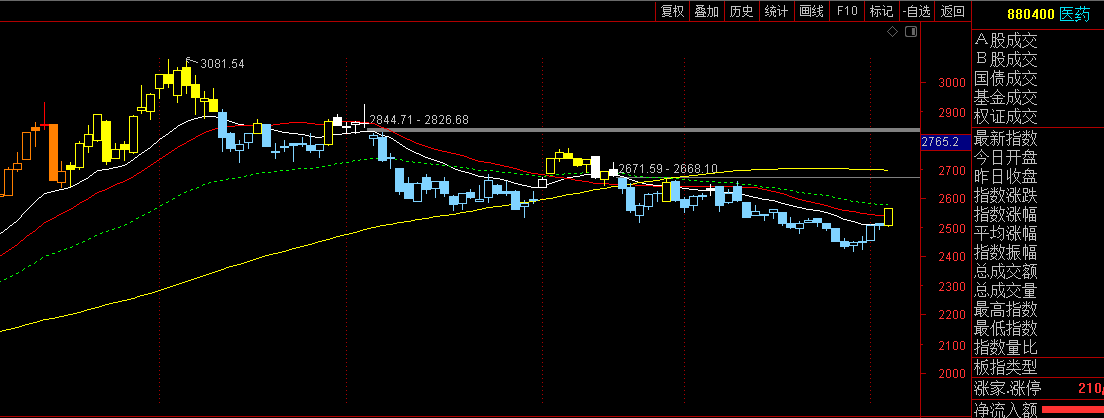This screenshot has width=1104, height=418.
Task: Click the latest yellow candlestick on the chart
Action: tap(888, 216)
